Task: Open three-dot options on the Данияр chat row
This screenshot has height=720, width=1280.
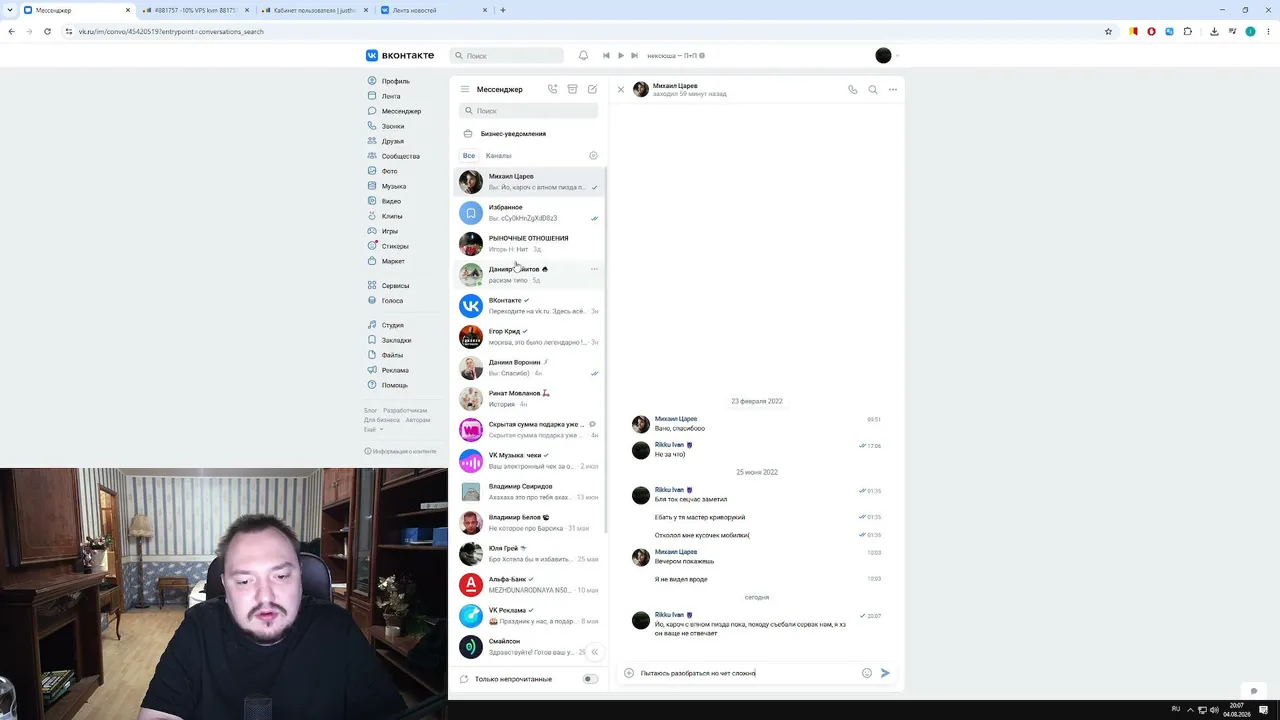Action: 594,269
